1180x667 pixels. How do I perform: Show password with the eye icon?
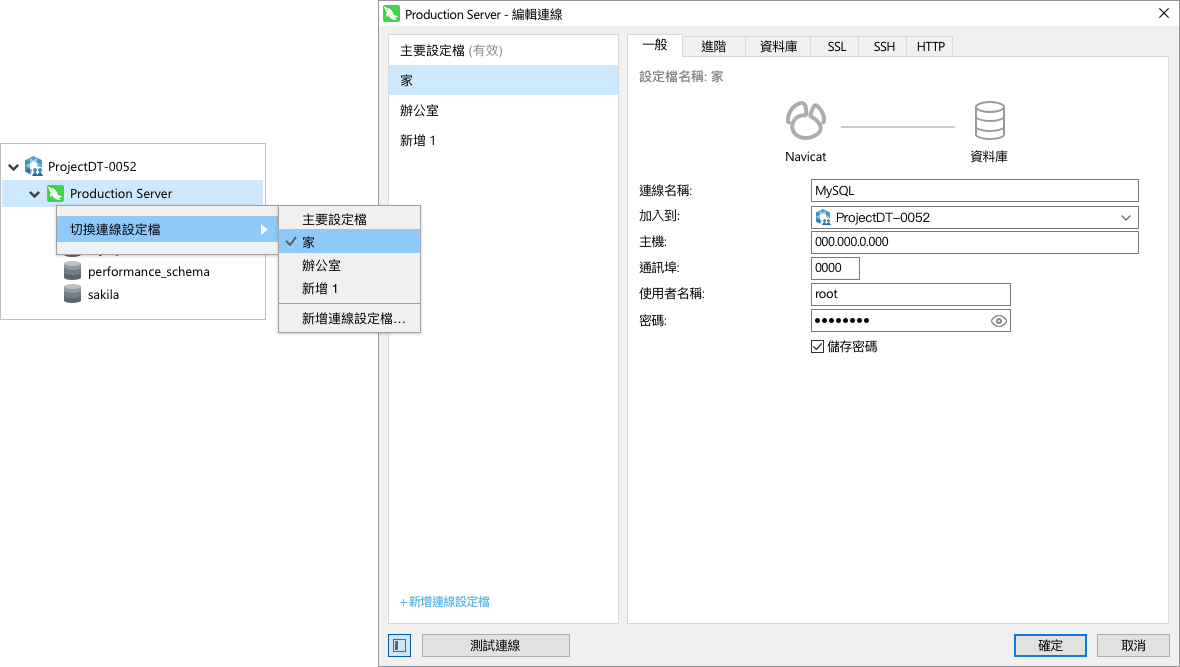click(999, 321)
